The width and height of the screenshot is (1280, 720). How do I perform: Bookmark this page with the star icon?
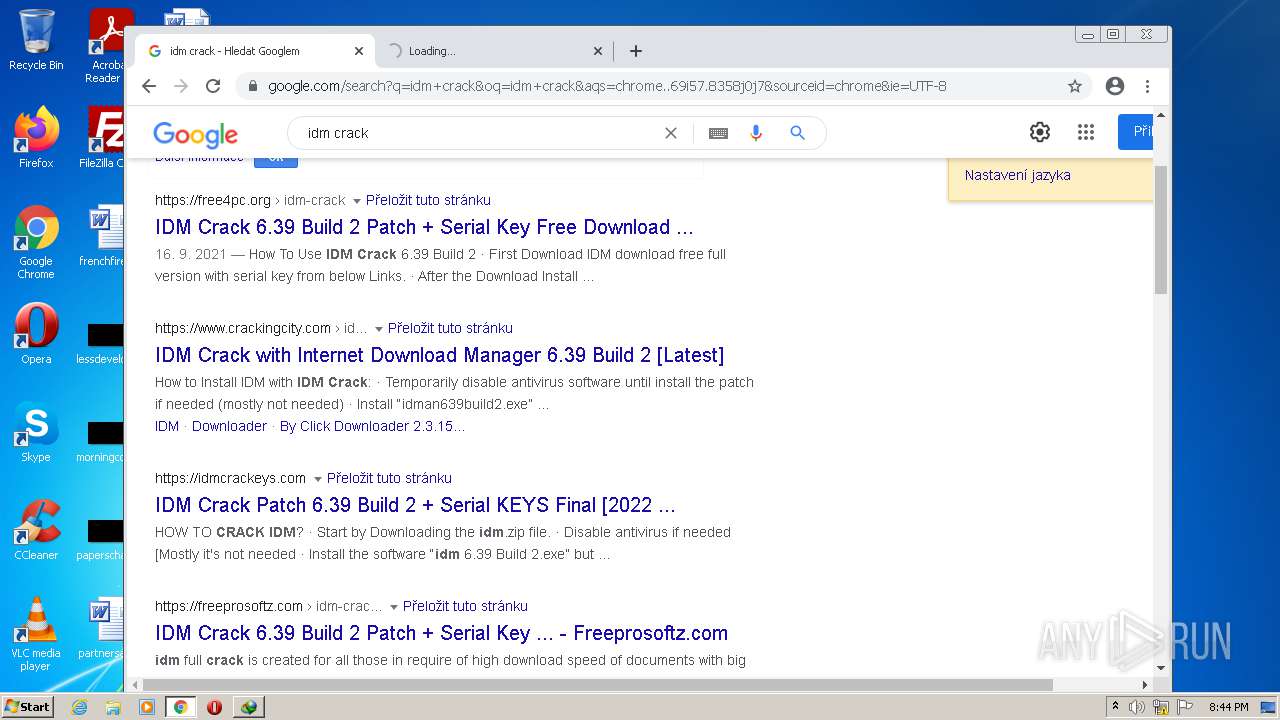coord(1075,86)
